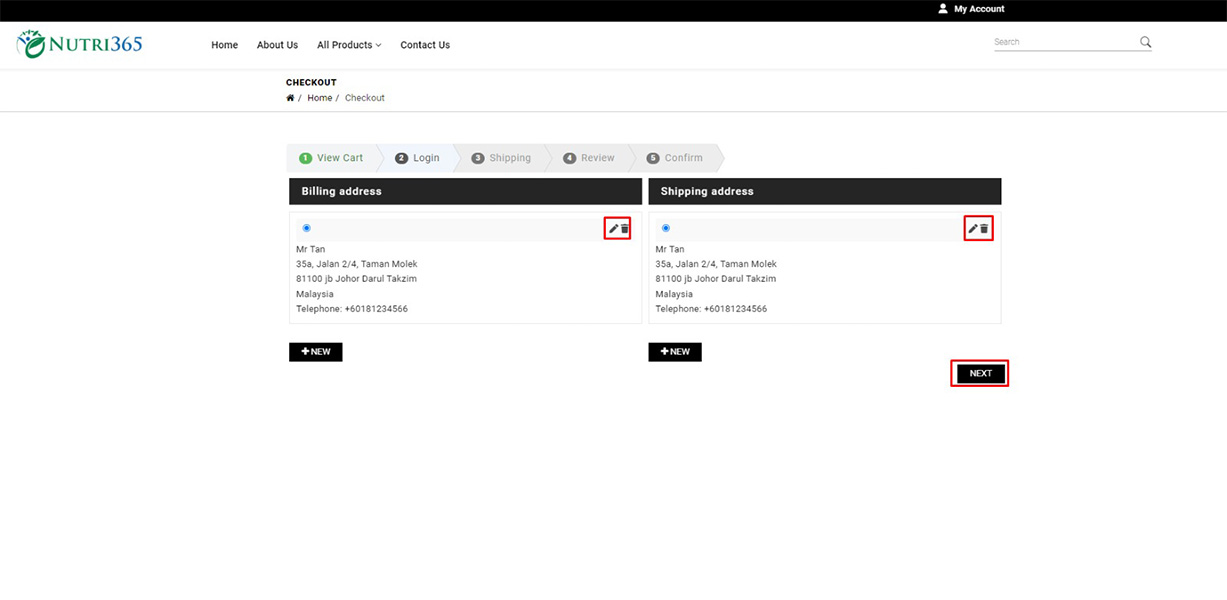Click the My Account user icon
The width and height of the screenshot is (1227, 600).
click(x=942, y=9)
